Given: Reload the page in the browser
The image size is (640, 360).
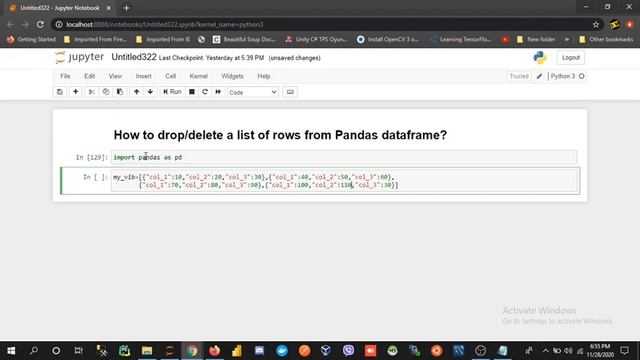Looking at the screenshot, I should [x=40, y=24].
